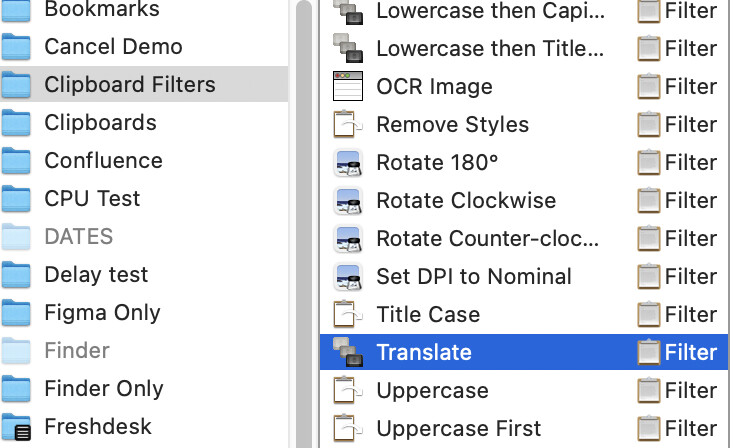Click the Rotate 180° image icon

coord(348,162)
